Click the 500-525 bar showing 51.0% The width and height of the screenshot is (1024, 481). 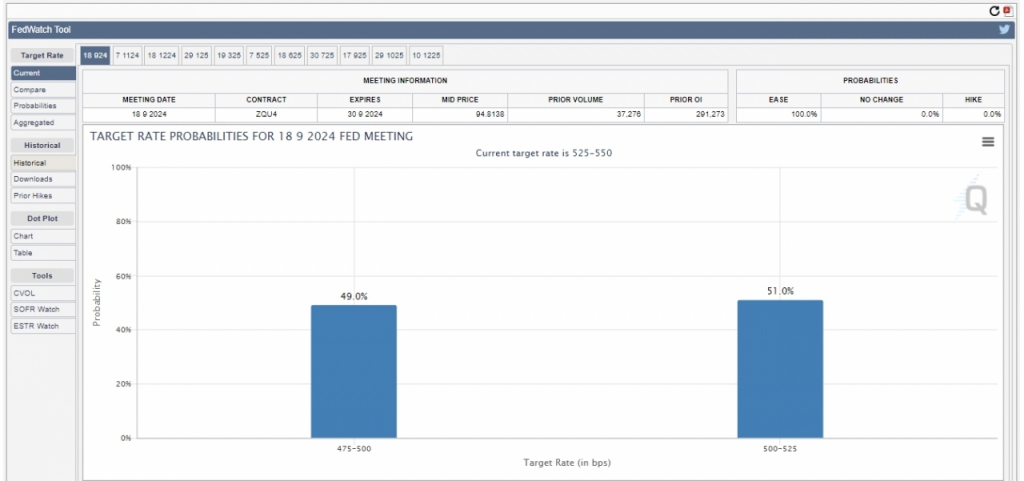click(780, 368)
